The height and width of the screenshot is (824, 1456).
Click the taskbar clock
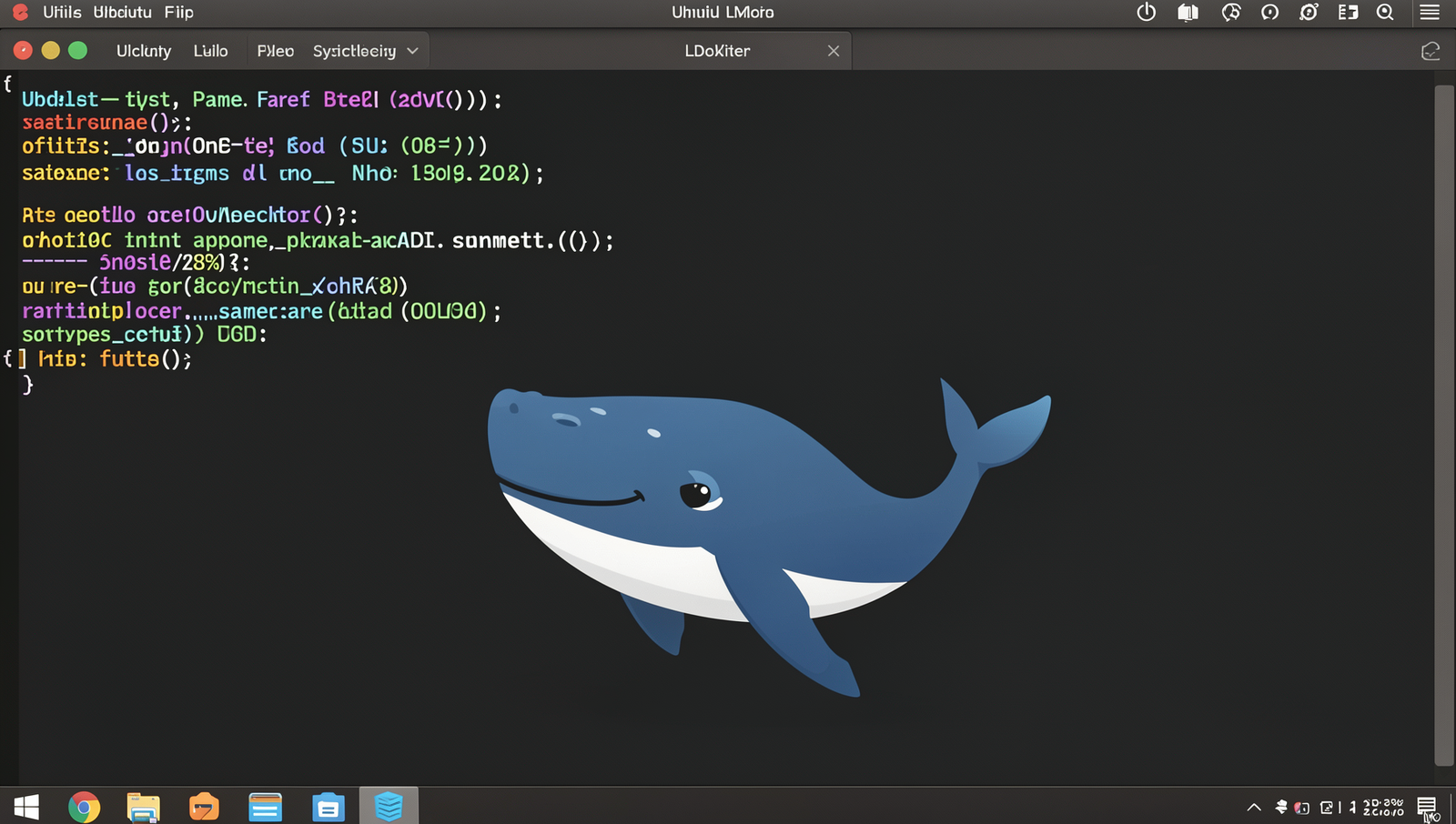tap(1383, 808)
